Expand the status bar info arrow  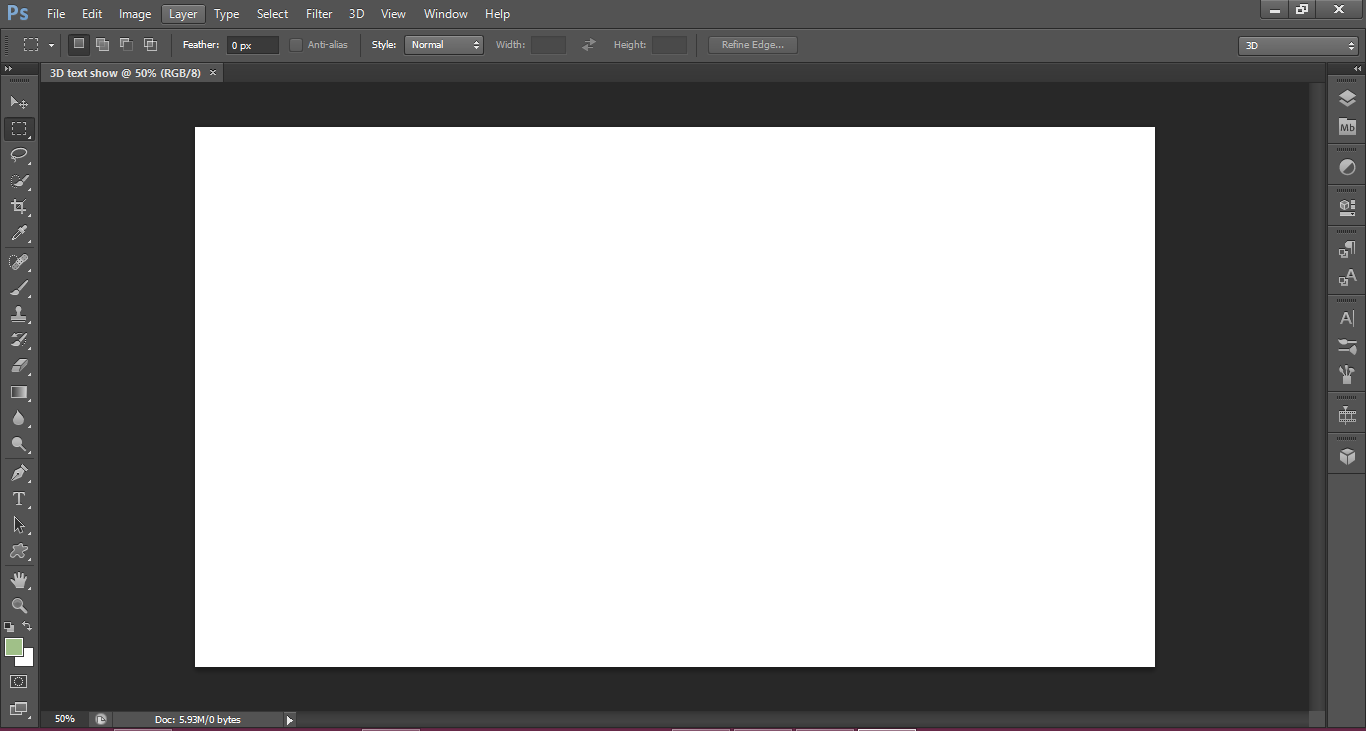pos(290,719)
